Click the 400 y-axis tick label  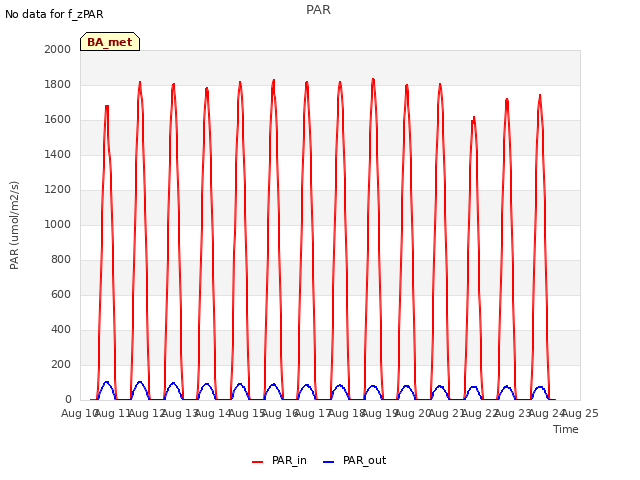click(61, 329)
